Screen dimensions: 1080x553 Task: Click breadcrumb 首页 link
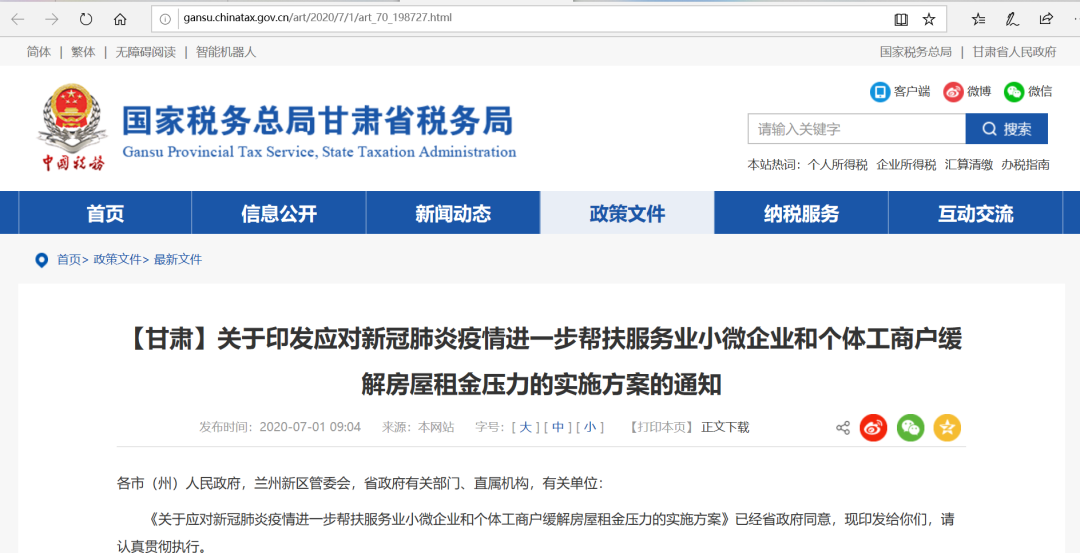68,260
